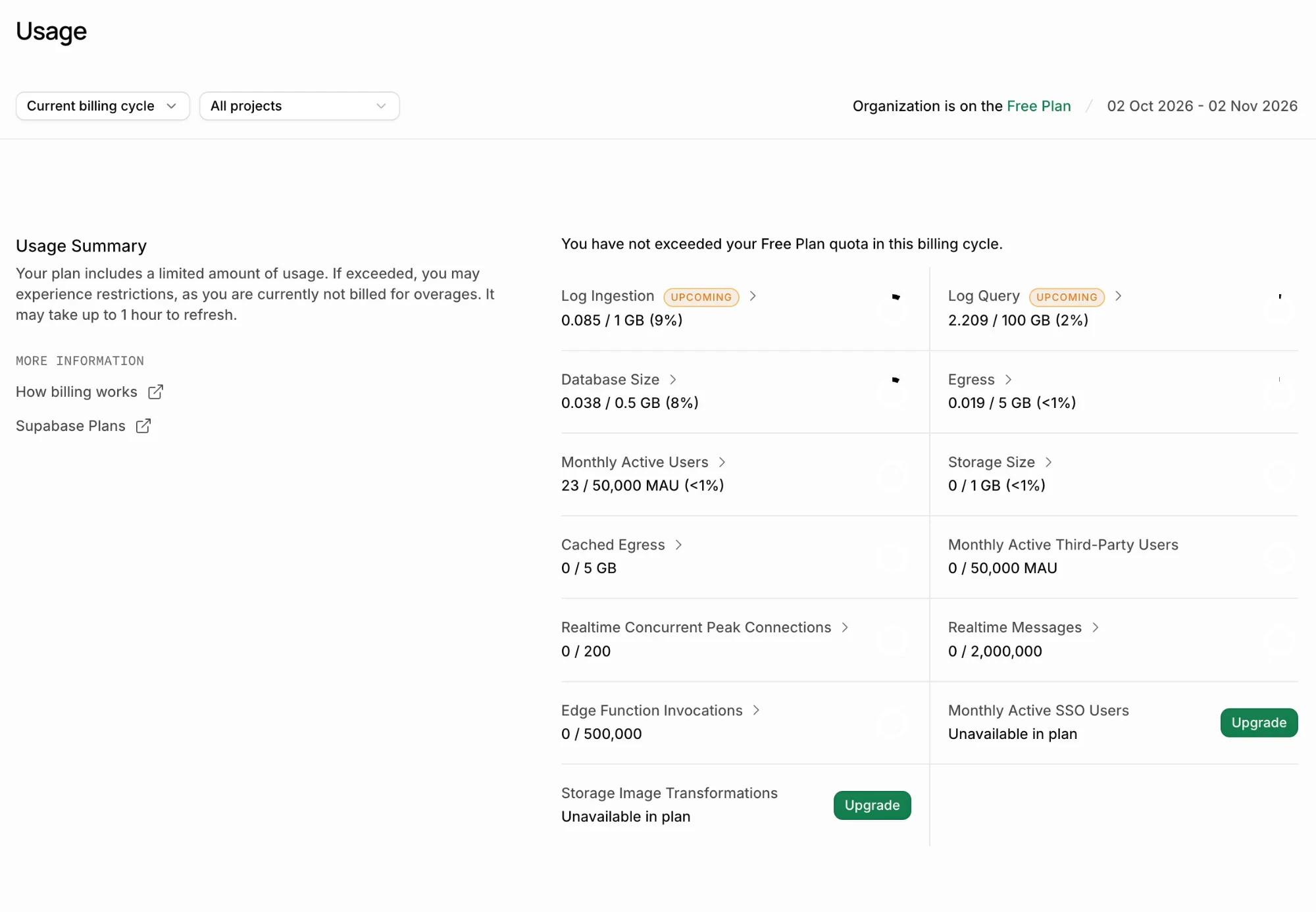This screenshot has height=912, width=1316.
Task: Open the Current billing cycle dropdown
Action: pos(103,106)
